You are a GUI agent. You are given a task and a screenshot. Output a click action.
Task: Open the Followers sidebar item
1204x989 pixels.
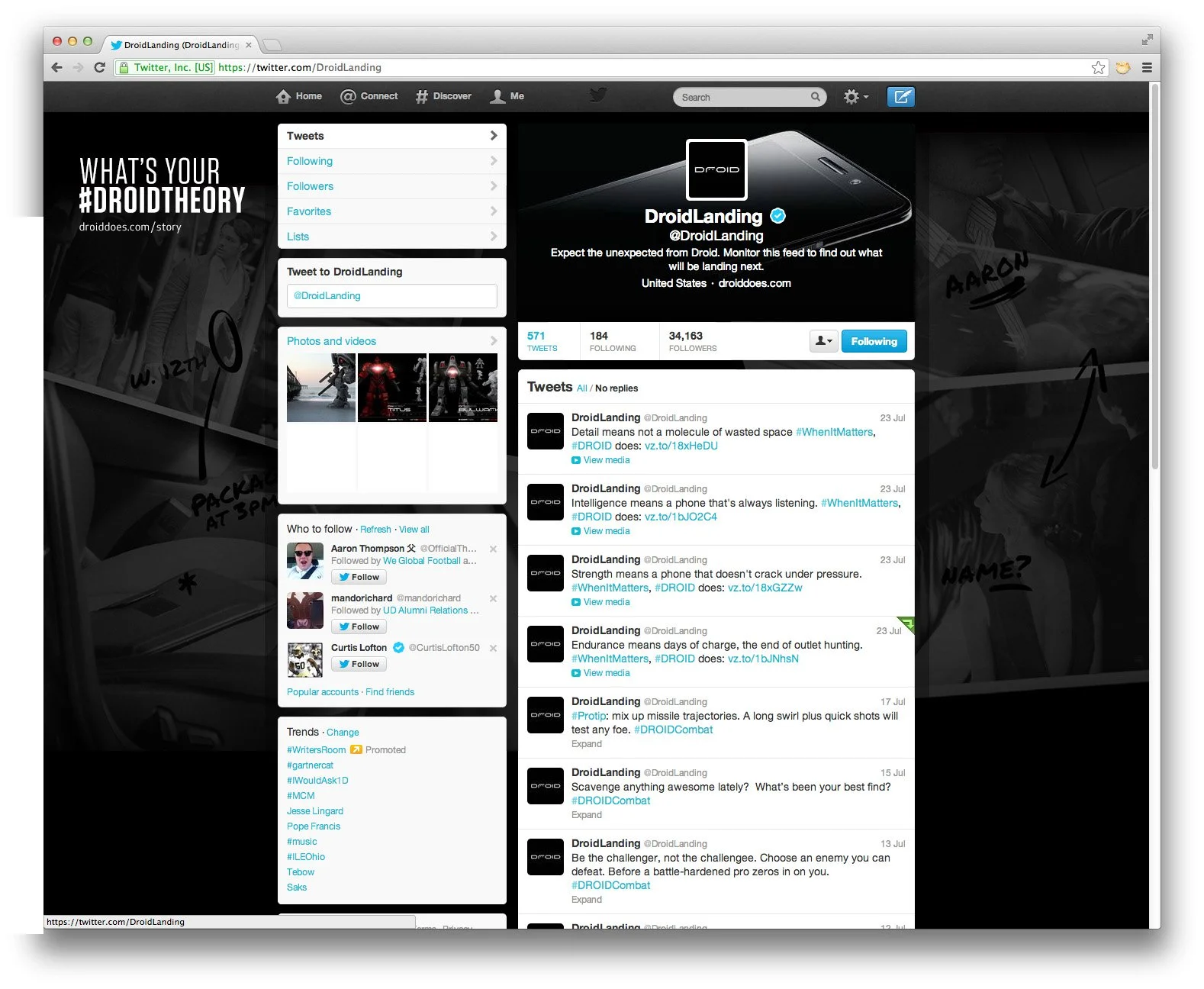pyautogui.click(x=392, y=186)
